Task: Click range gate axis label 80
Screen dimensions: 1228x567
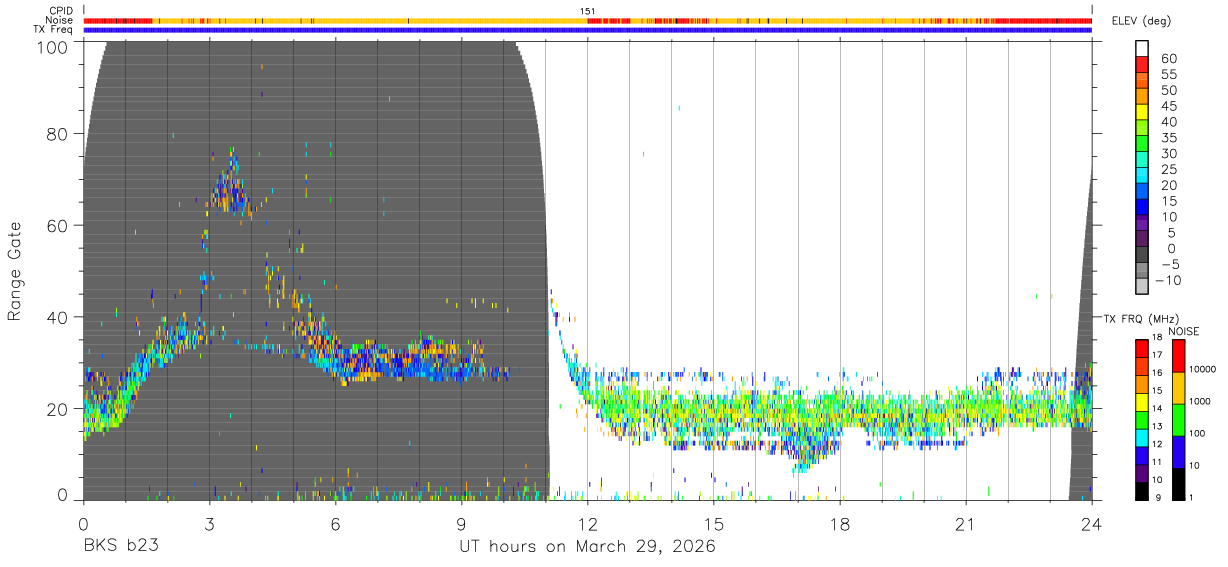Action: tap(56, 134)
